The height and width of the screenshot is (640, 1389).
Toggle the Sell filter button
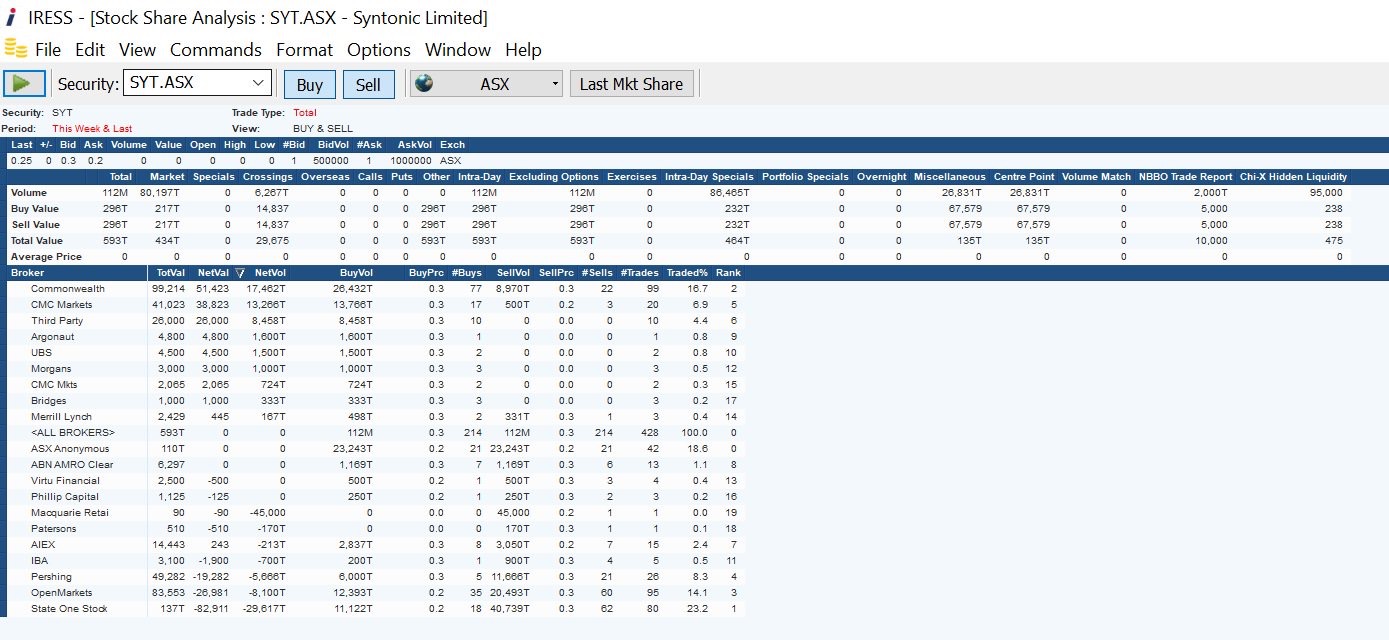(x=368, y=84)
